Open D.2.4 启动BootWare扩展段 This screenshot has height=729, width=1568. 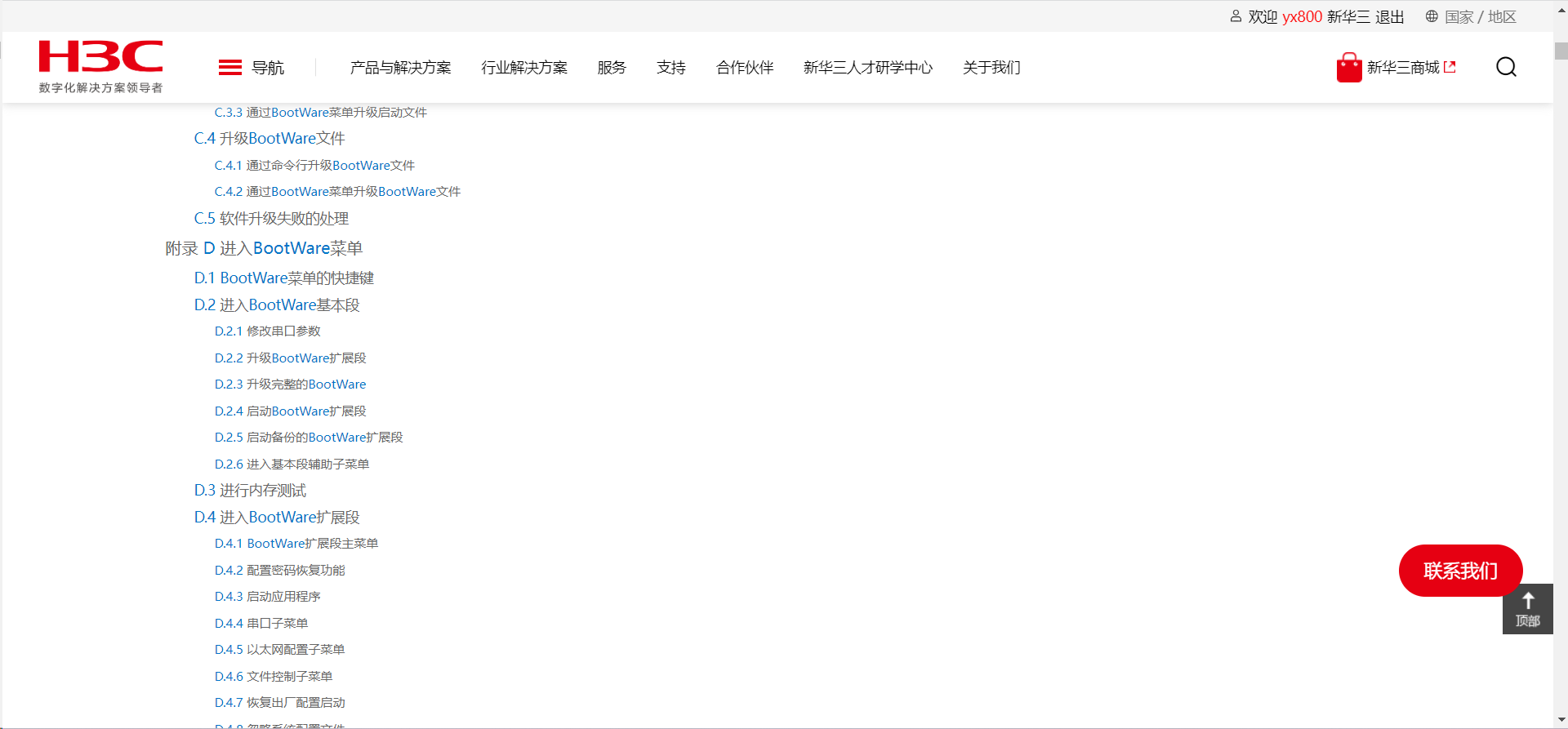click(x=291, y=411)
